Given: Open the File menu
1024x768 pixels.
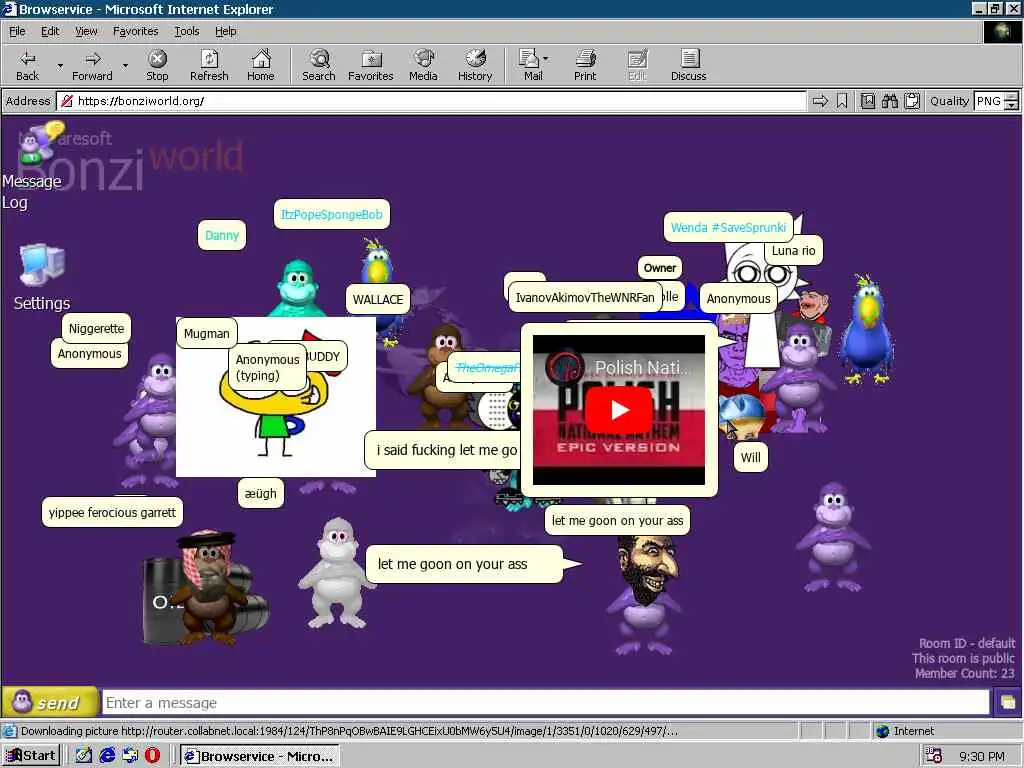Looking at the screenshot, I should pos(17,31).
